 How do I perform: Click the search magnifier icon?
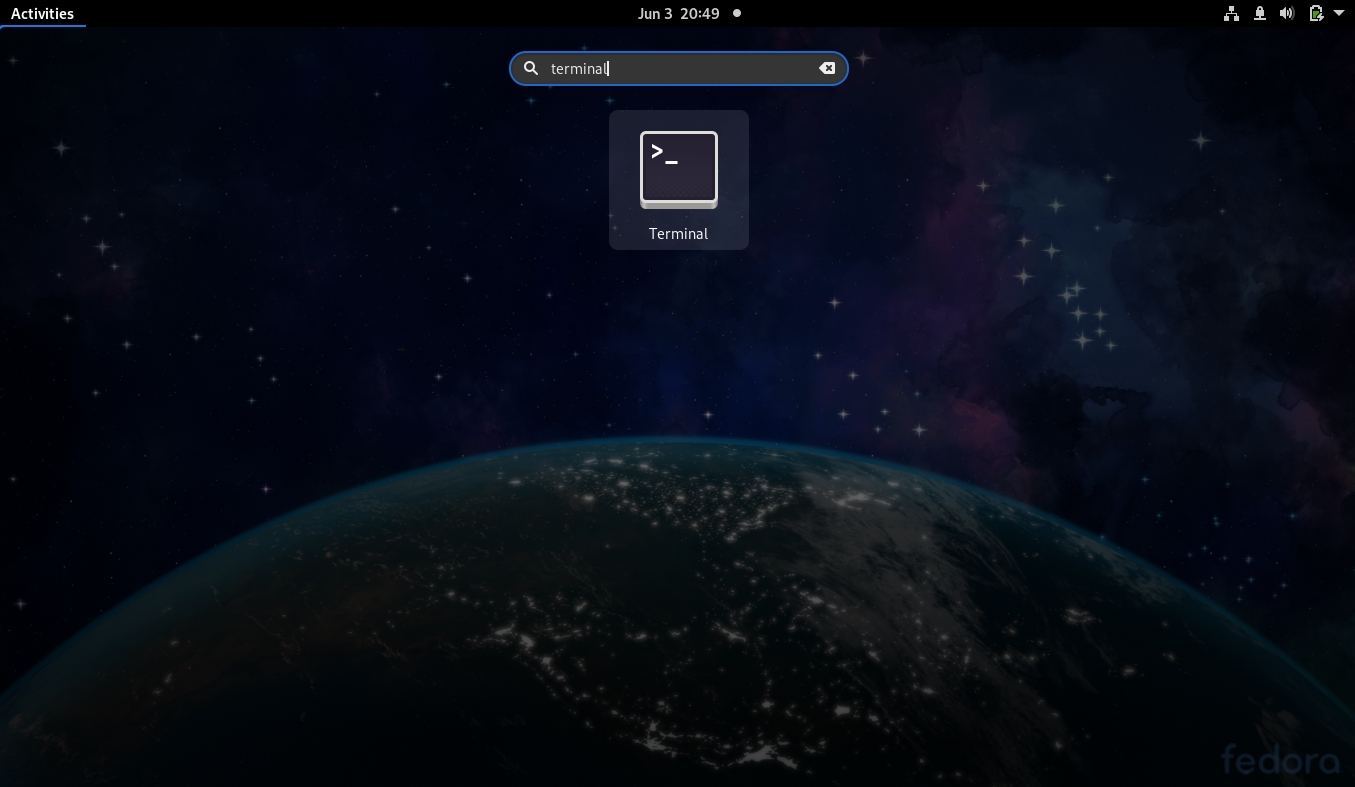pos(531,68)
